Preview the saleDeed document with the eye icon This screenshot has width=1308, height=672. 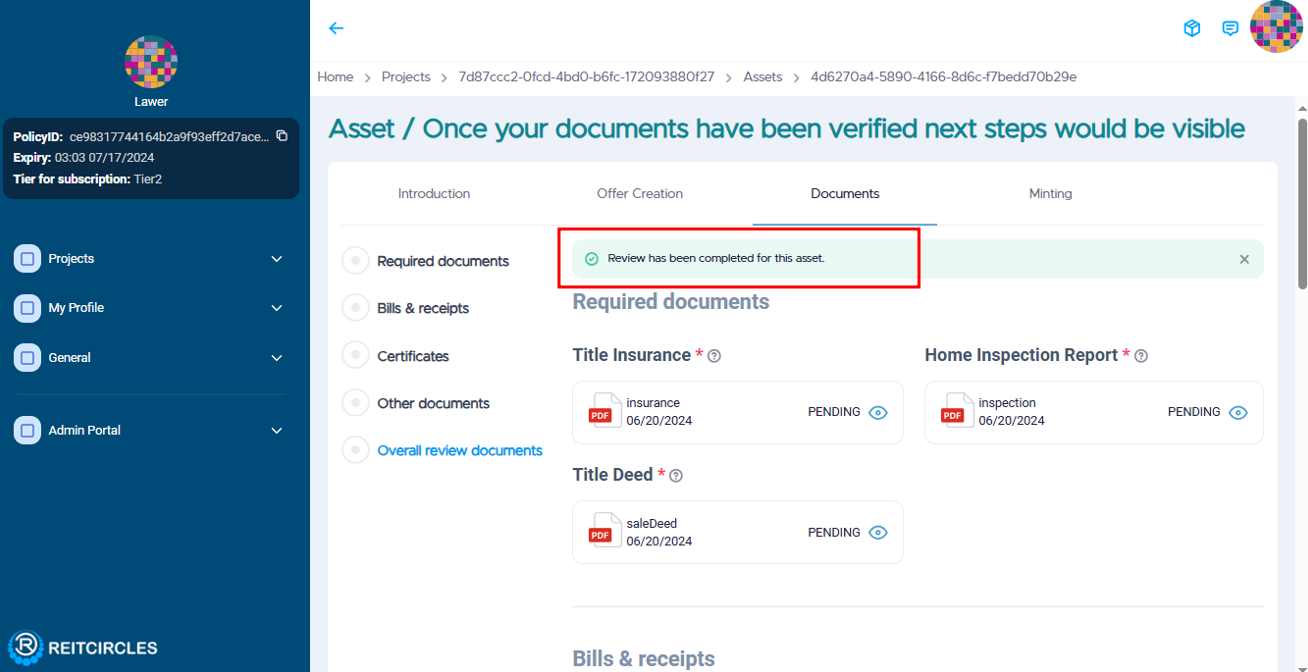click(878, 532)
